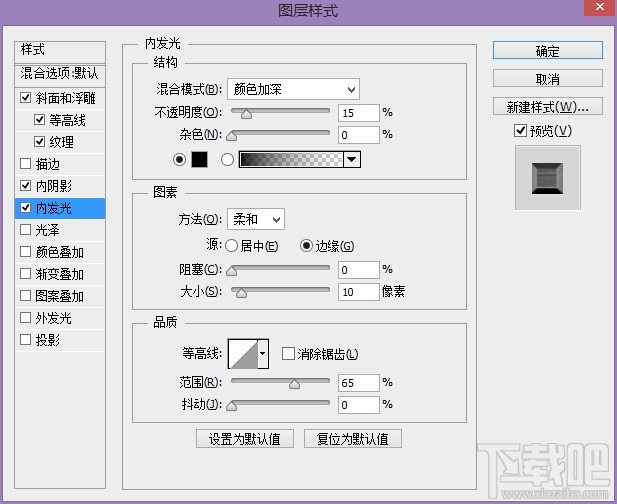Choose 边缘 as glow source
The image size is (617, 504).
click(x=306, y=246)
